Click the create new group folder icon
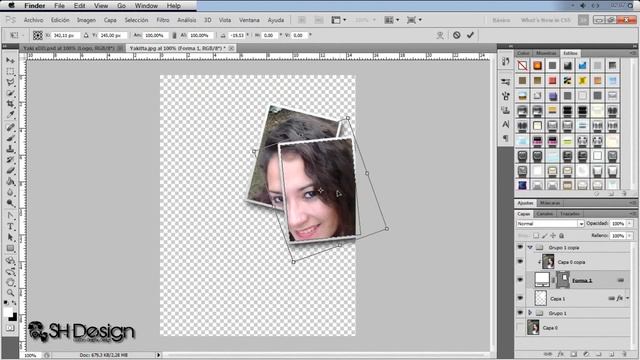Viewport: 640px width, 360px height. (598, 354)
